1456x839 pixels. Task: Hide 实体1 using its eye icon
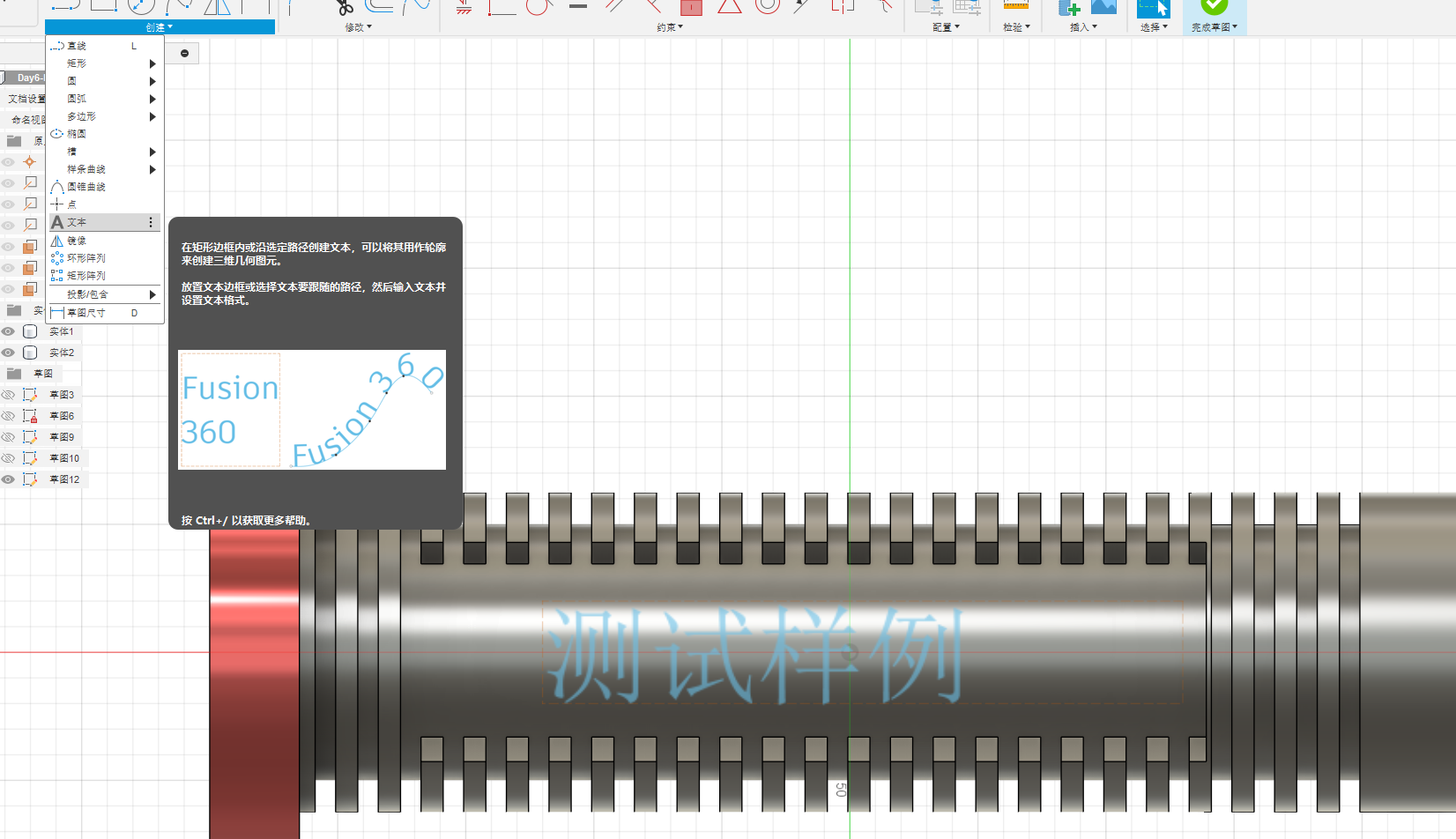tap(8, 331)
